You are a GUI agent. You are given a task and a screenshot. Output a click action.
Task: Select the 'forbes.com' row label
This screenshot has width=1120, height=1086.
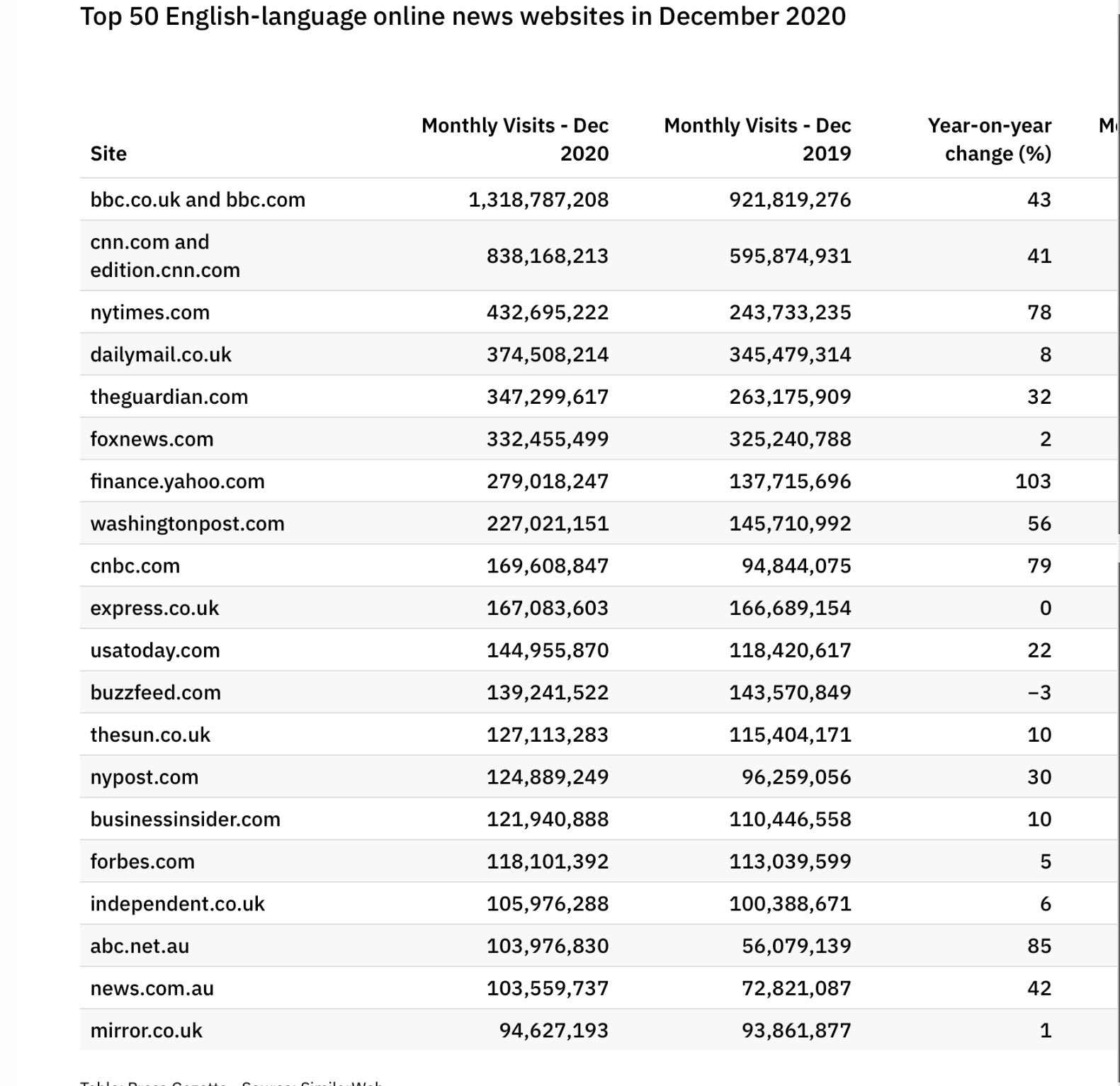point(142,861)
